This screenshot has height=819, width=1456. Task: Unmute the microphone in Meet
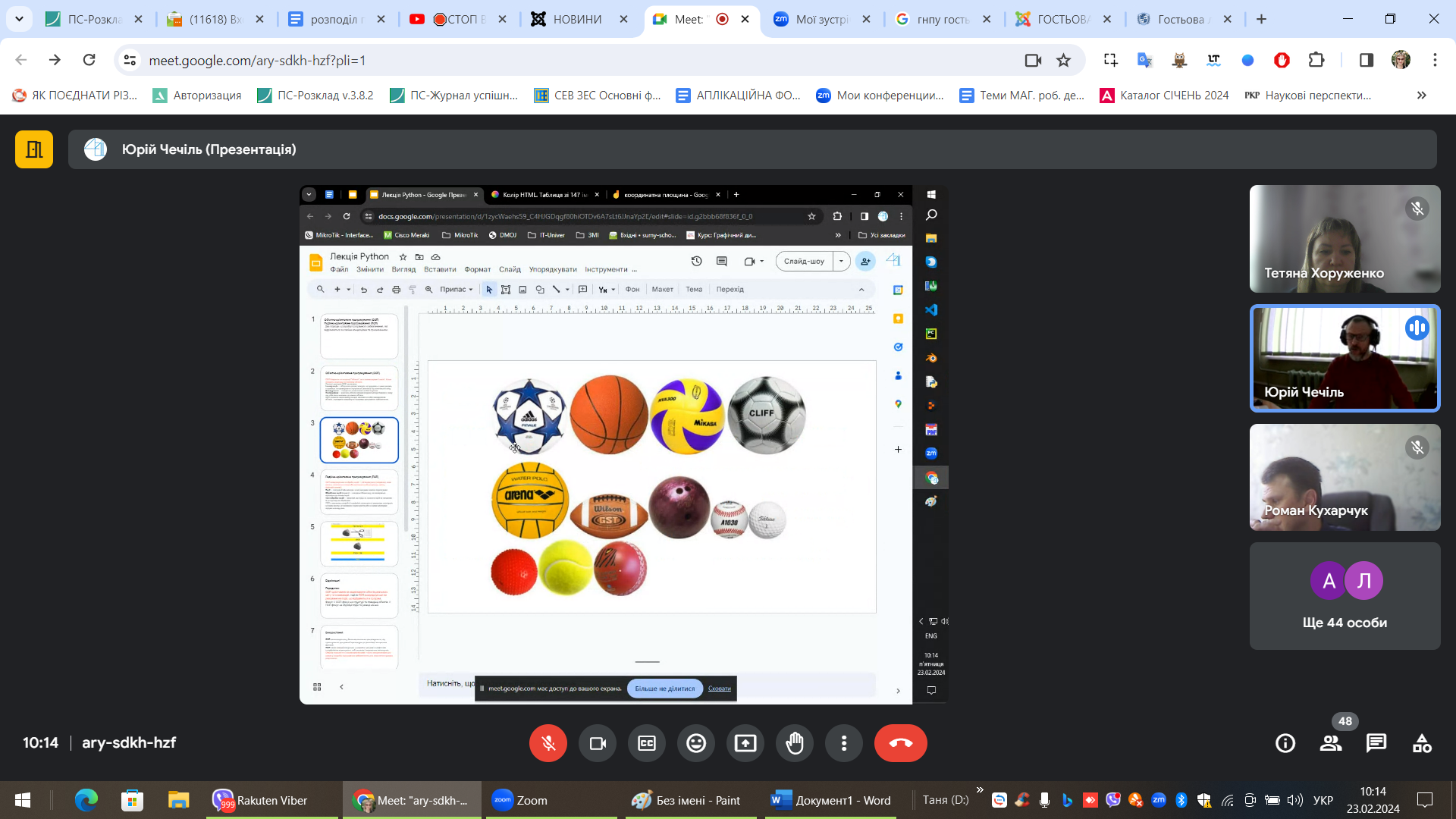coord(548,743)
